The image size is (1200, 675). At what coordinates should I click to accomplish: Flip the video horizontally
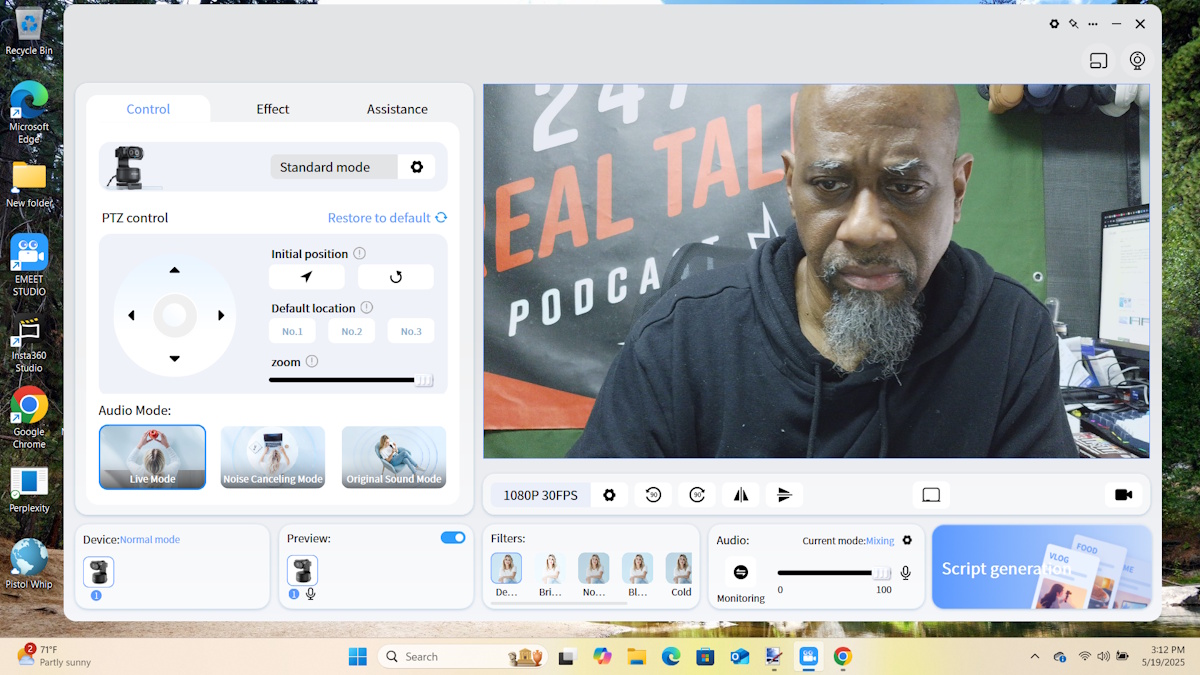(741, 495)
